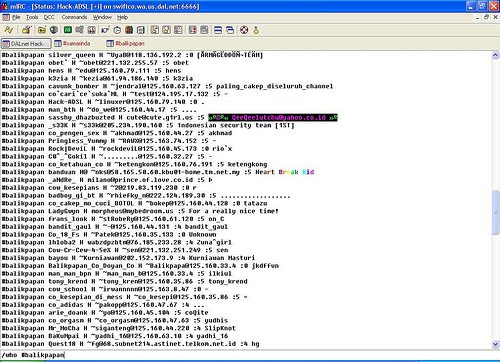The image size is (500, 362).
Task: Open the Help menu
Action: click(122, 17)
